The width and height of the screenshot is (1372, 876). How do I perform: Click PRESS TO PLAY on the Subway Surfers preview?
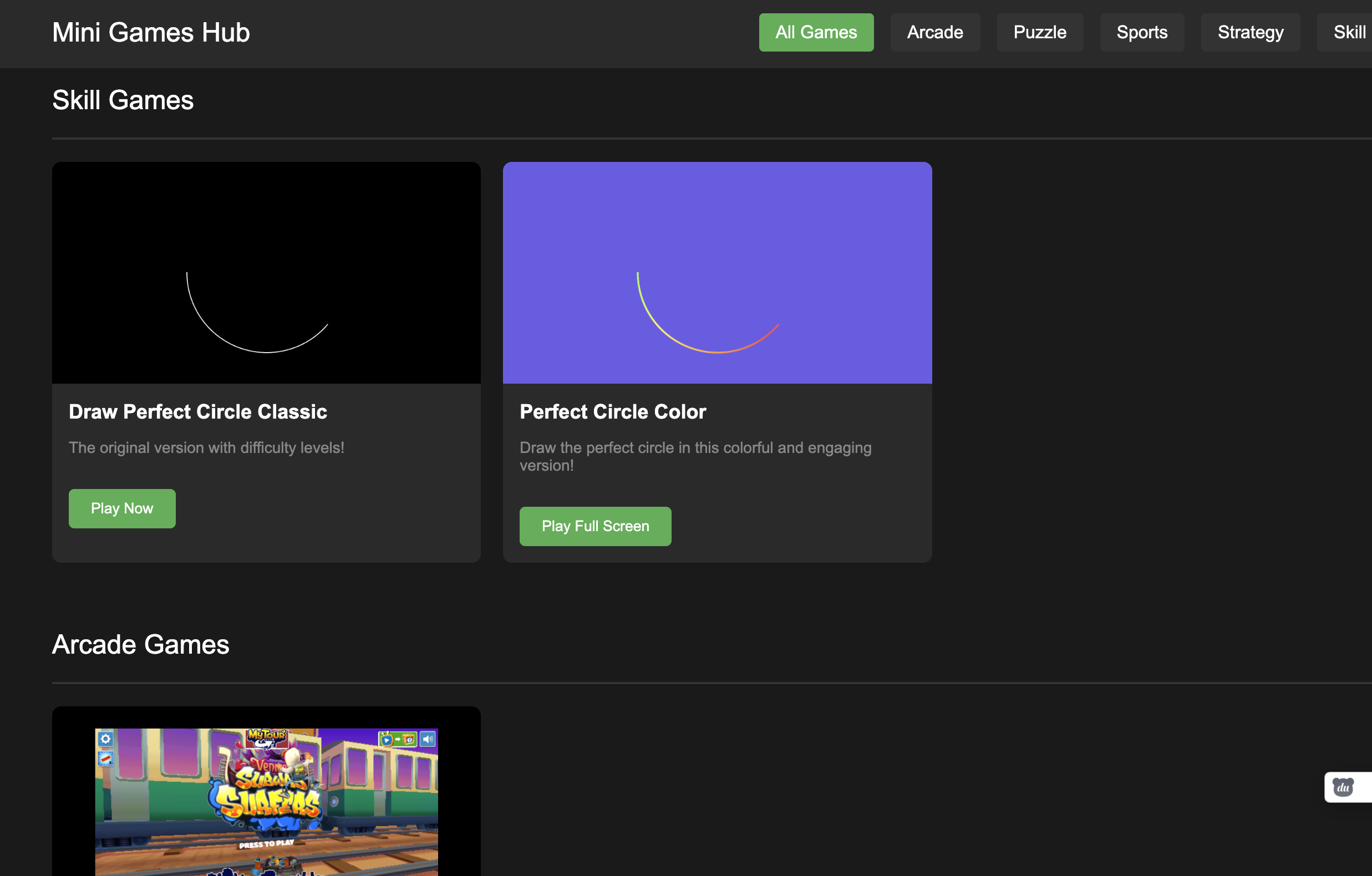267,844
